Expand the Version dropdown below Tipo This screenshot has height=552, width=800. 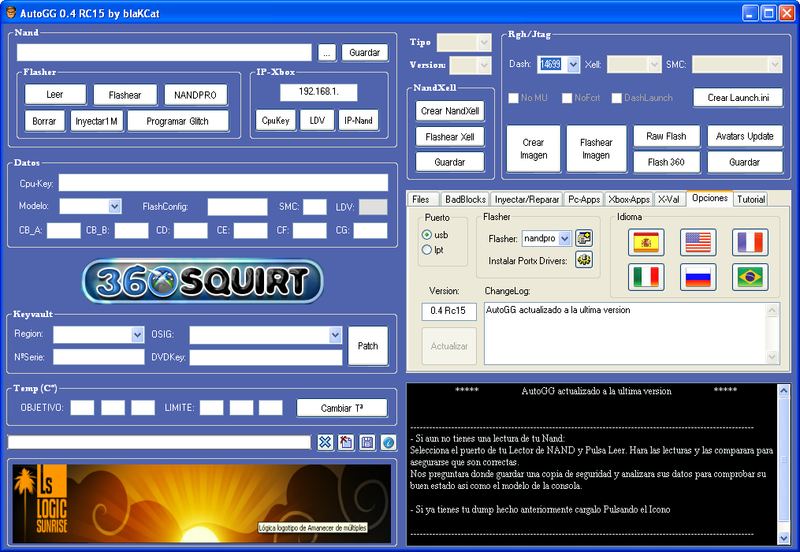[484, 65]
